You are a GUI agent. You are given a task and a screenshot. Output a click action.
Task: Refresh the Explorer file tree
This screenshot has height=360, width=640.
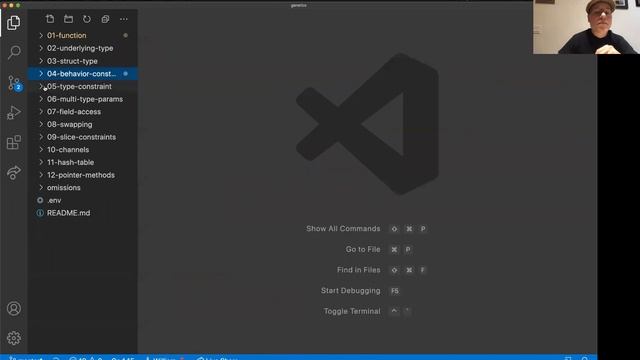click(87, 19)
